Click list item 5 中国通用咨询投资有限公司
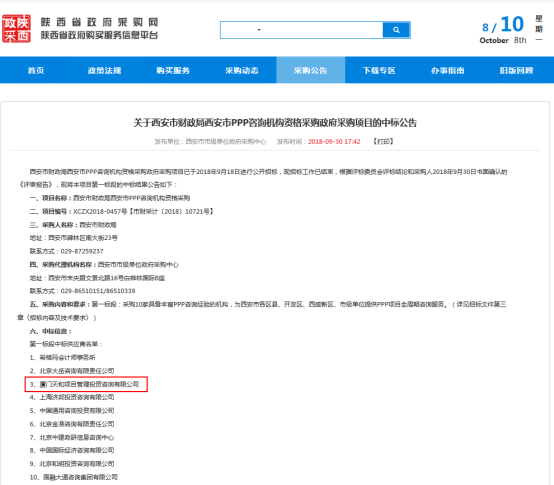This screenshot has height=485, width=554. coord(72,411)
